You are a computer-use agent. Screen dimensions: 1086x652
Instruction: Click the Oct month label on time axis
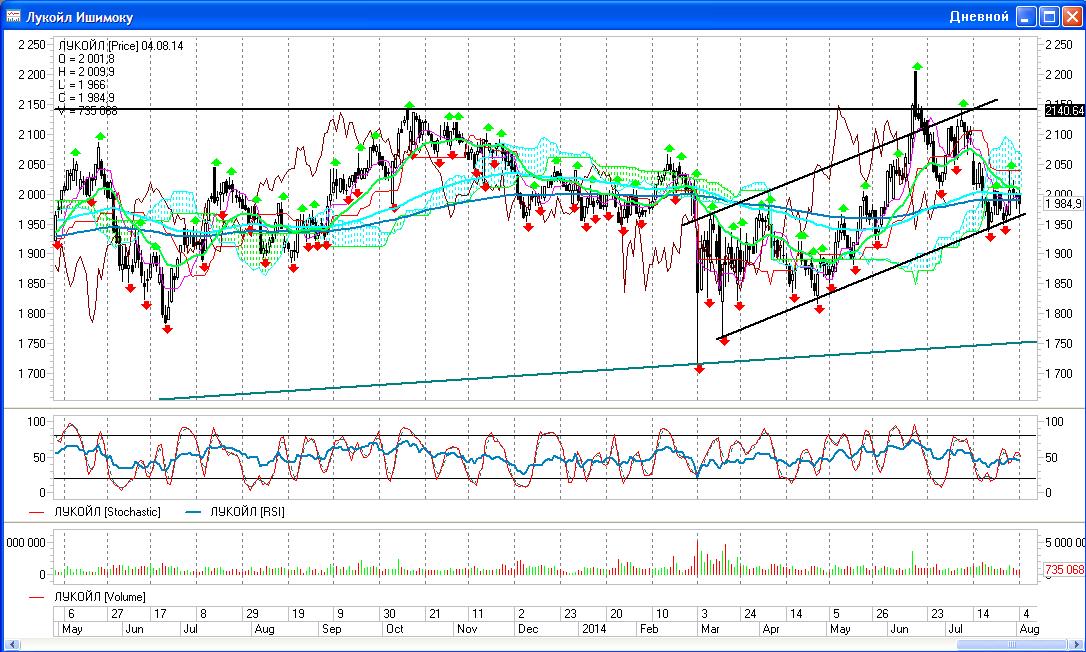click(395, 629)
